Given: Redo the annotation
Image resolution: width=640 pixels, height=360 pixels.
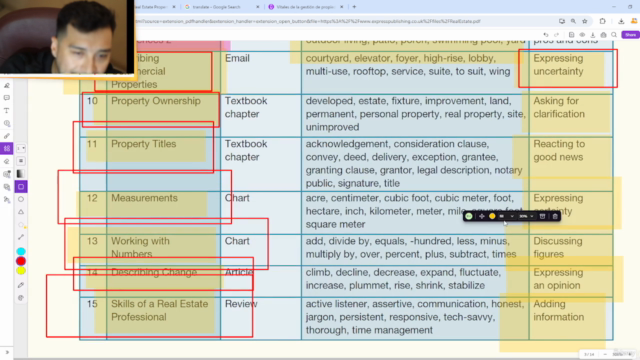Looking at the screenshot, I should (x=556, y=35).
